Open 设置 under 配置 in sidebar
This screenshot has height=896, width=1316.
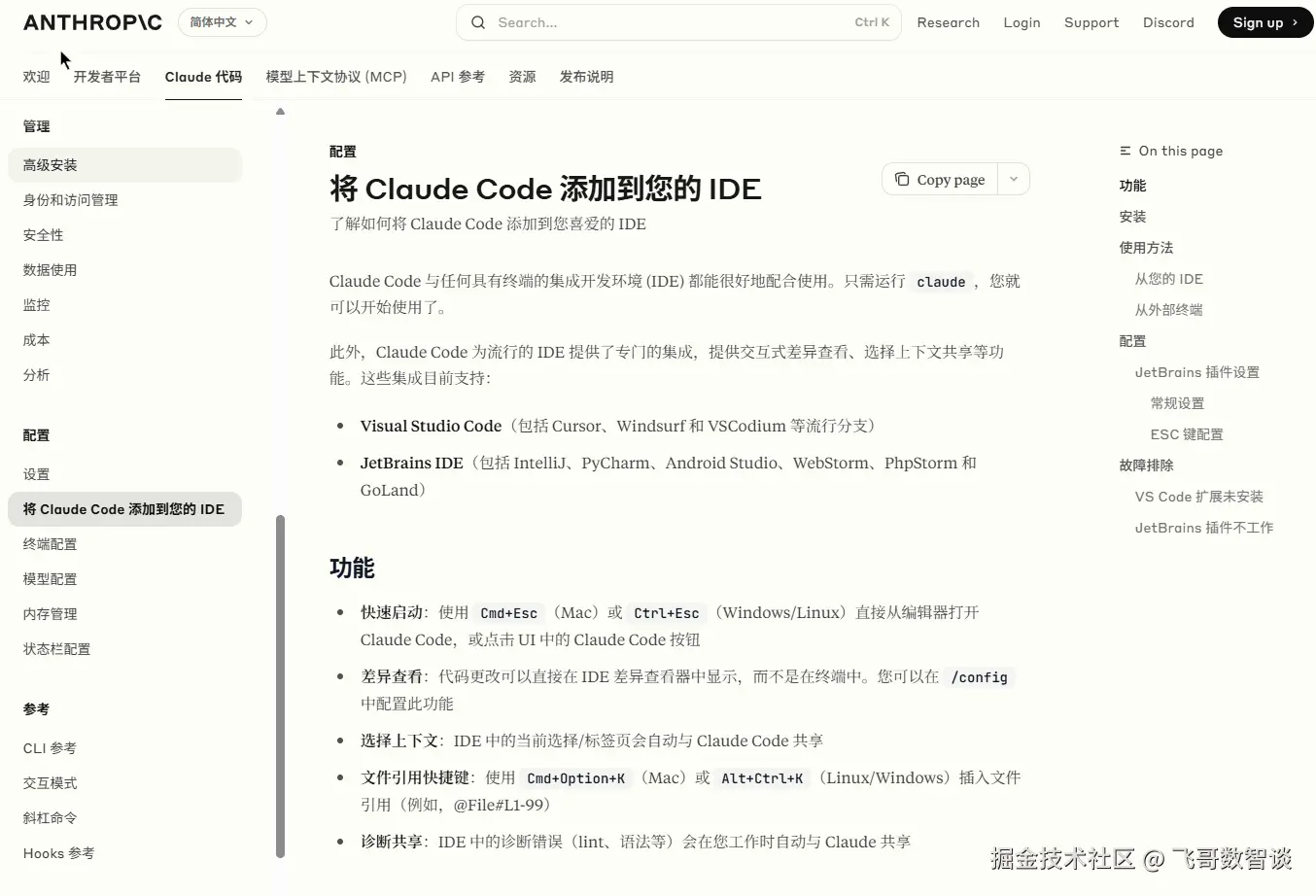124,474
